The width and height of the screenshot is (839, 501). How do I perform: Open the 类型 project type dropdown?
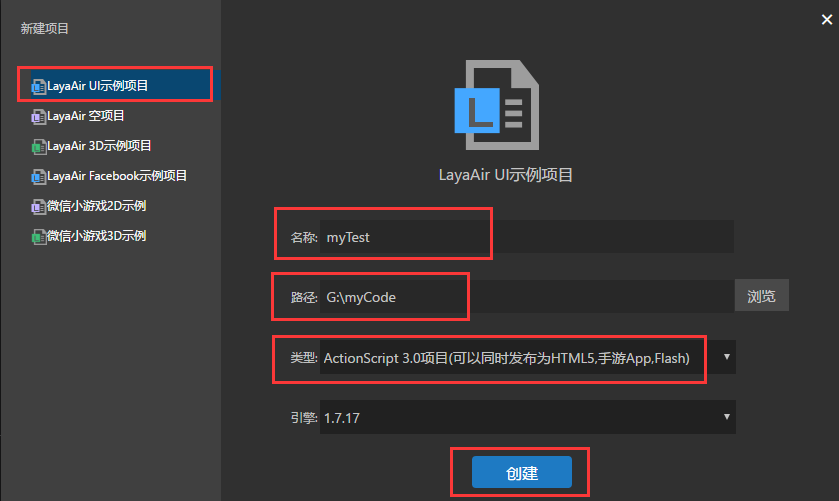tap(528, 358)
